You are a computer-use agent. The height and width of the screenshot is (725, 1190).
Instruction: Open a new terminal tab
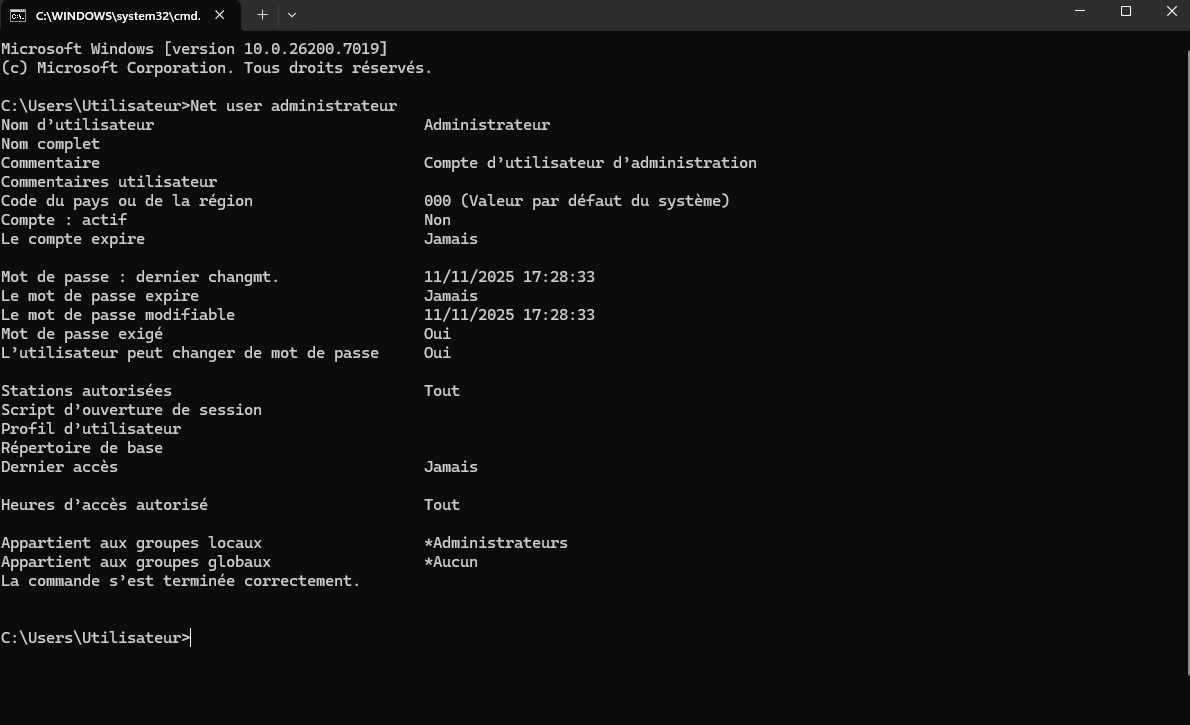tap(262, 14)
